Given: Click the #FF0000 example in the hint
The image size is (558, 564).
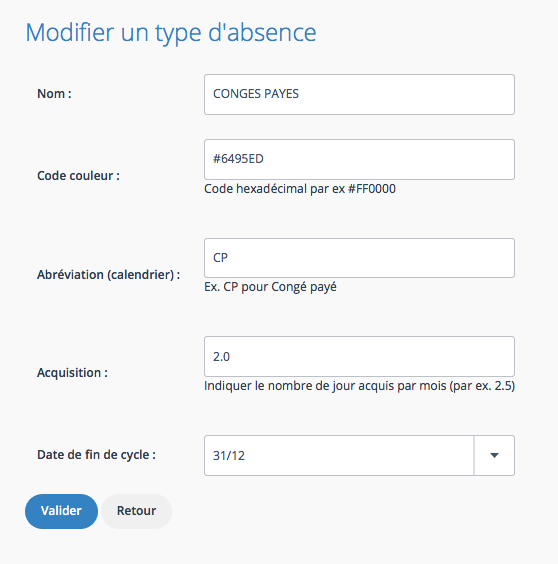Looking at the screenshot, I should (x=372, y=189).
